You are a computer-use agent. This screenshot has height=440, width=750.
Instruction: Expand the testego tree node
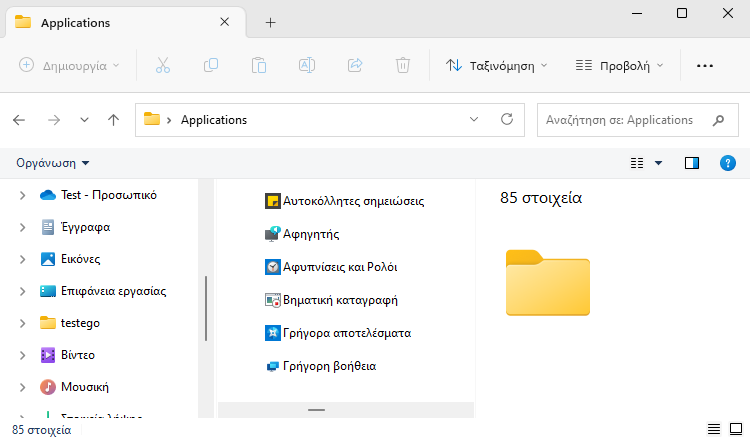[x=22, y=323]
